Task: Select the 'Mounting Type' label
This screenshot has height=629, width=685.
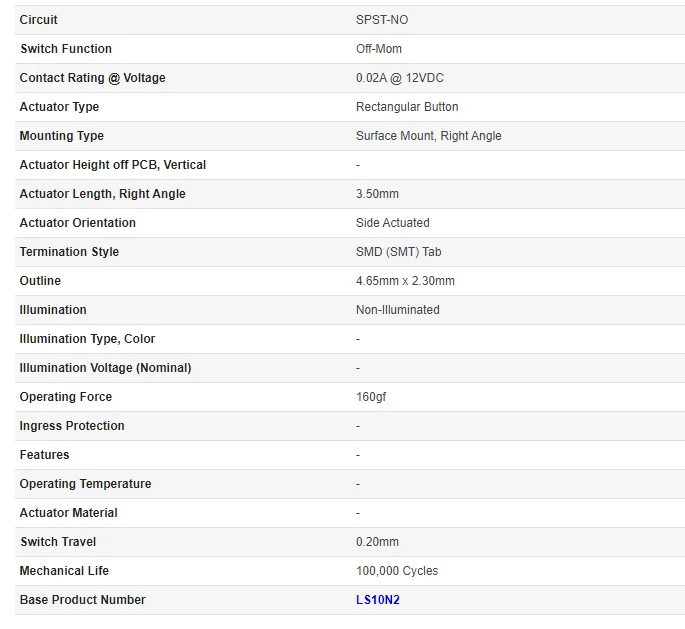Action: pyautogui.click(x=62, y=136)
